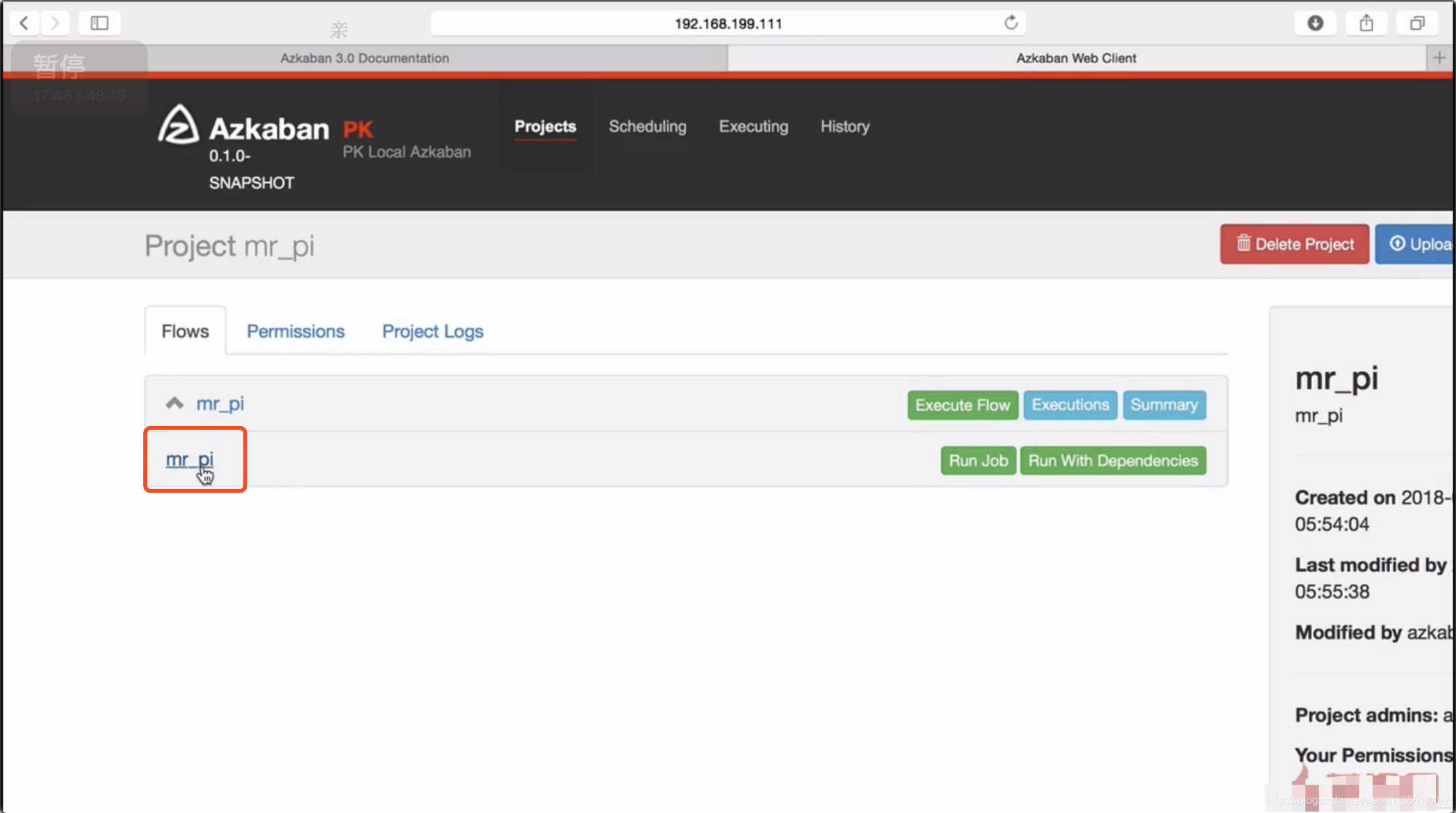The height and width of the screenshot is (813, 1456).
Task: Open Executions for mr_pi flow
Action: click(x=1070, y=405)
